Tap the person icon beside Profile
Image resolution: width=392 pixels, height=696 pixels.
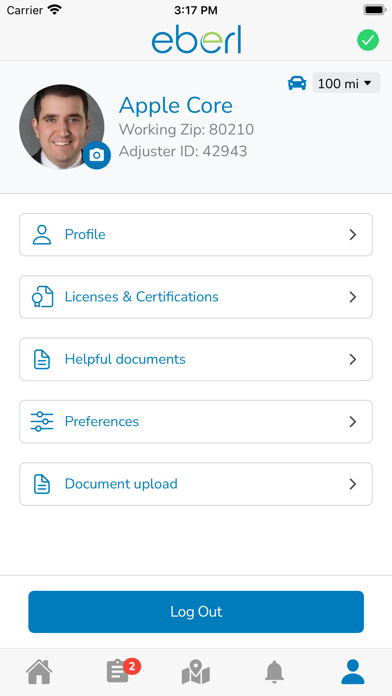tap(42, 235)
